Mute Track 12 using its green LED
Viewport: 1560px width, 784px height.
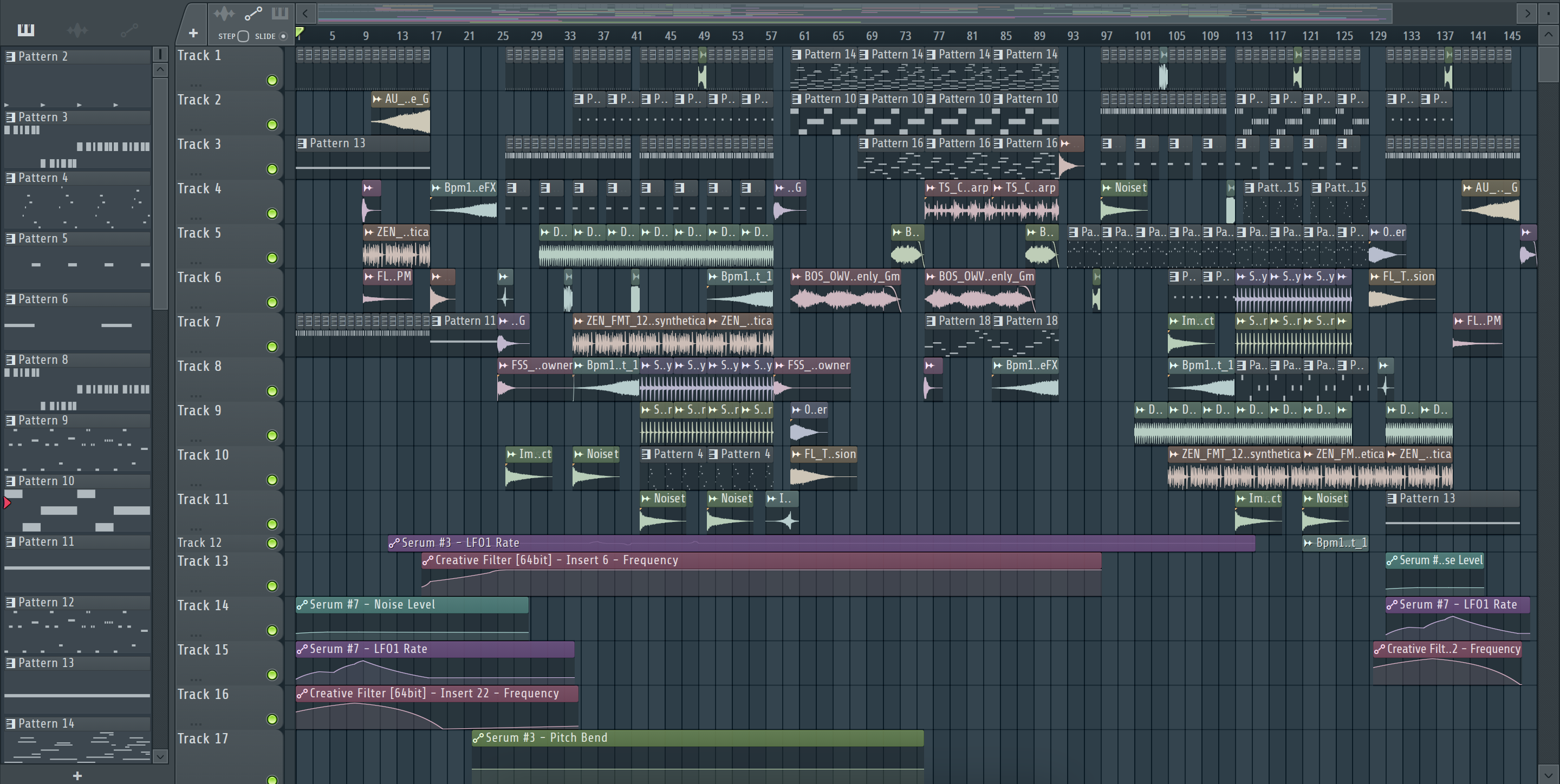click(x=272, y=544)
